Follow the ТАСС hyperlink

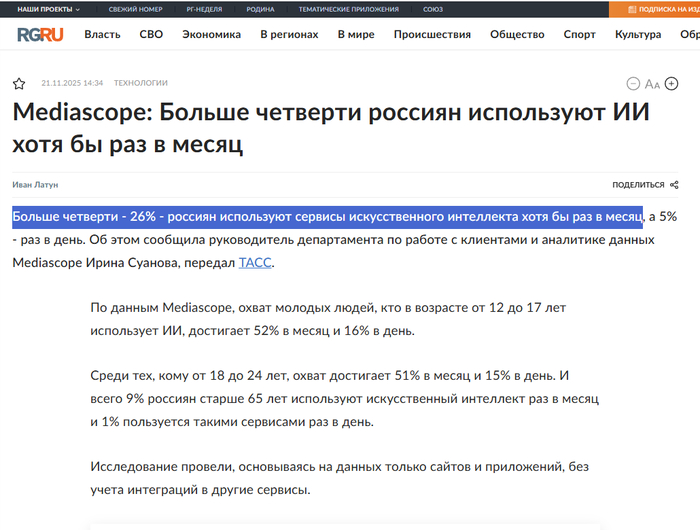[x=255, y=263]
